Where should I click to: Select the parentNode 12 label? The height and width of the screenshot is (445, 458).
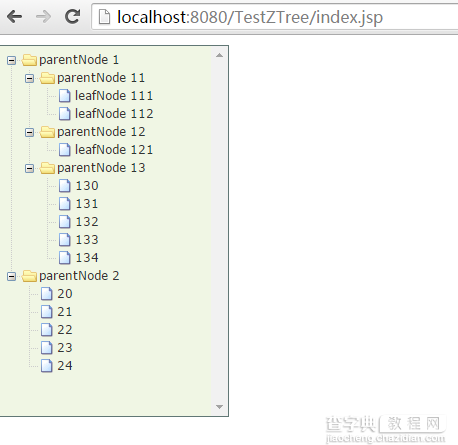101,132
